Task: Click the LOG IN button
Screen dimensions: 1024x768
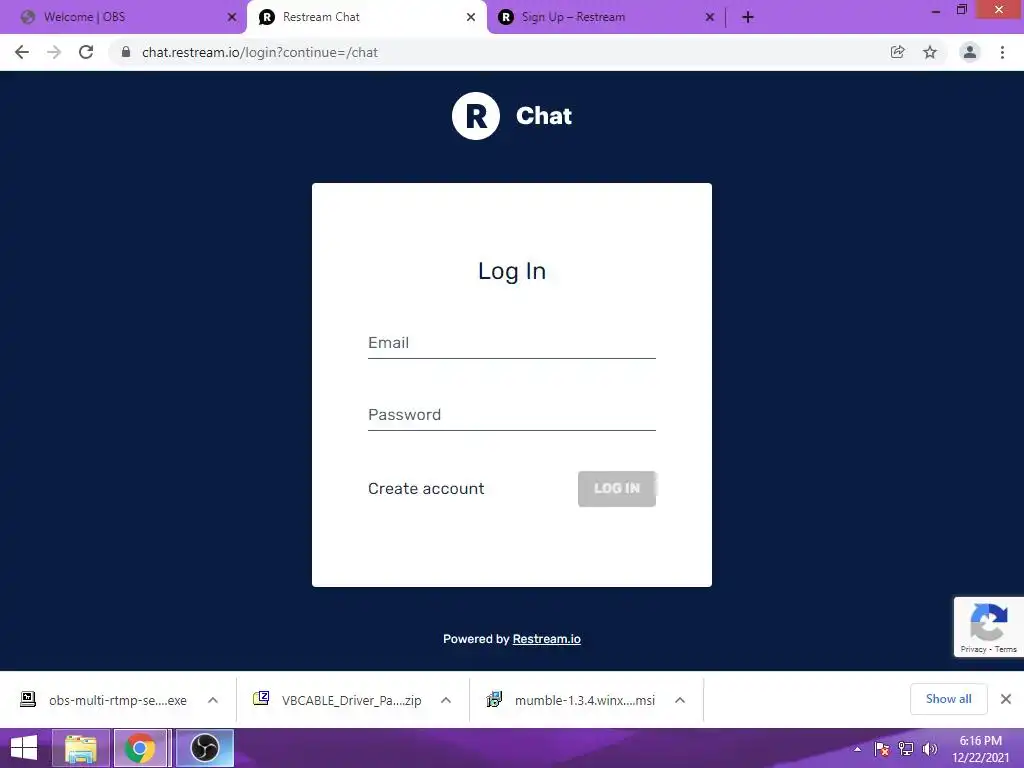Action: pyautogui.click(x=616, y=488)
